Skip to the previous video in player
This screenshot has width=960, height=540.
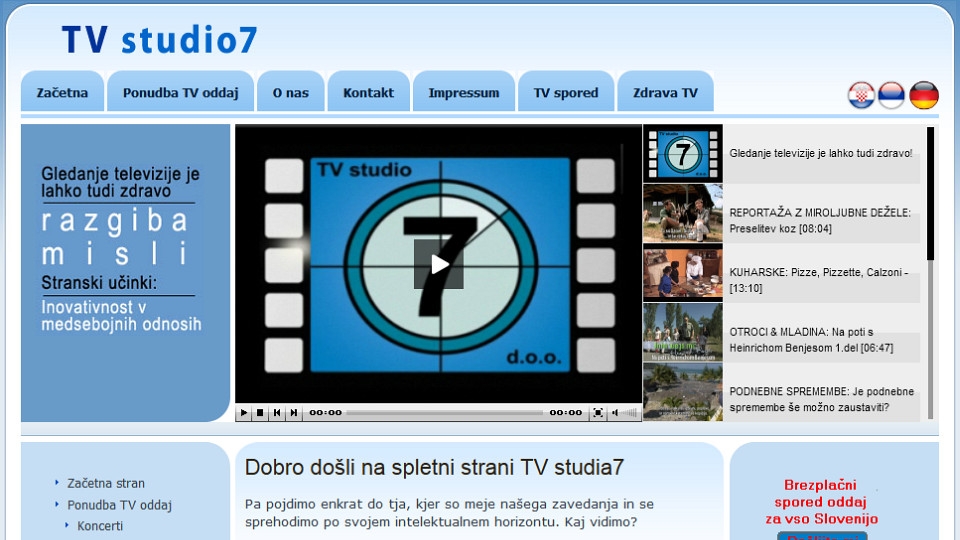tap(277, 412)
